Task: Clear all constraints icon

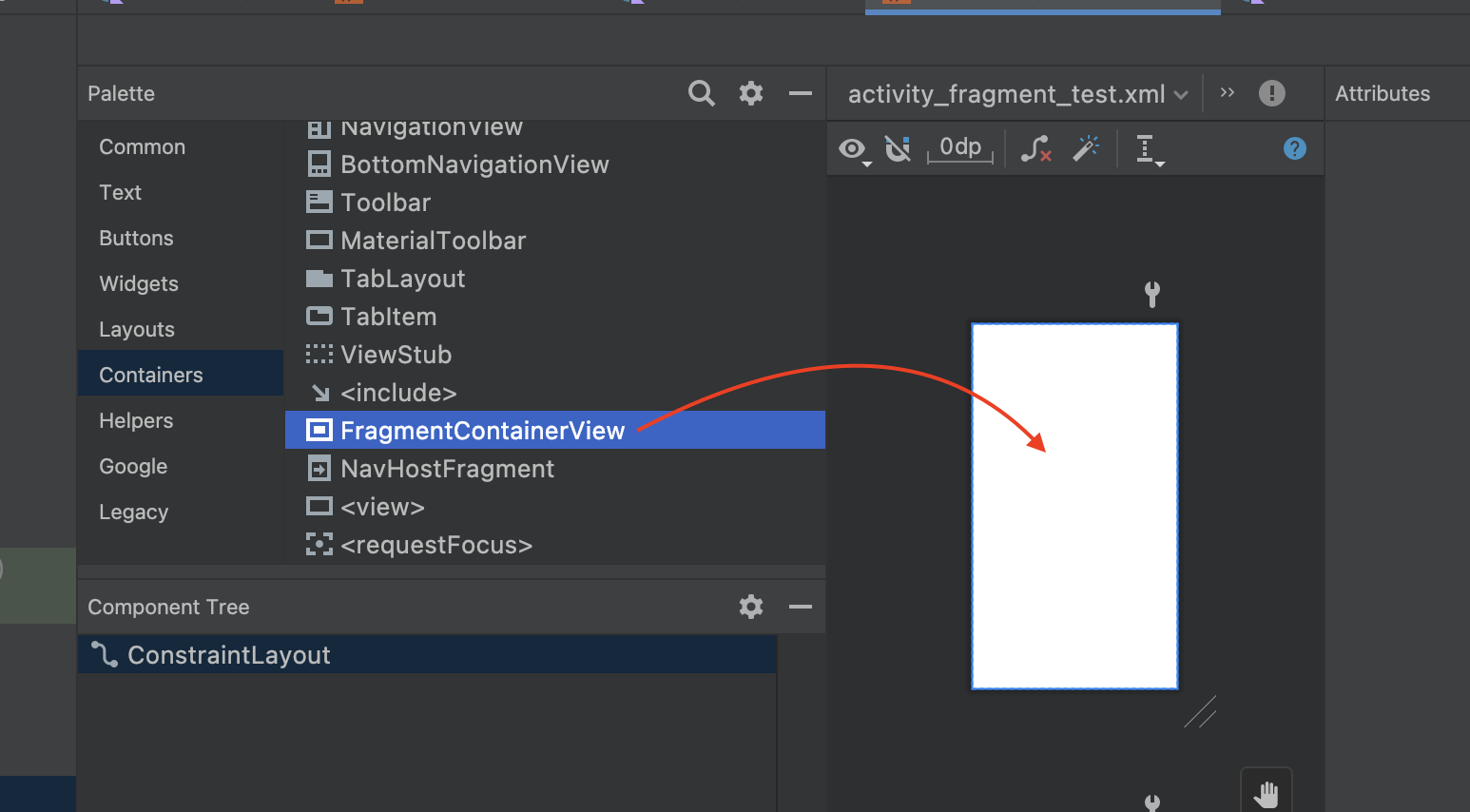Action: point(1035,148)
